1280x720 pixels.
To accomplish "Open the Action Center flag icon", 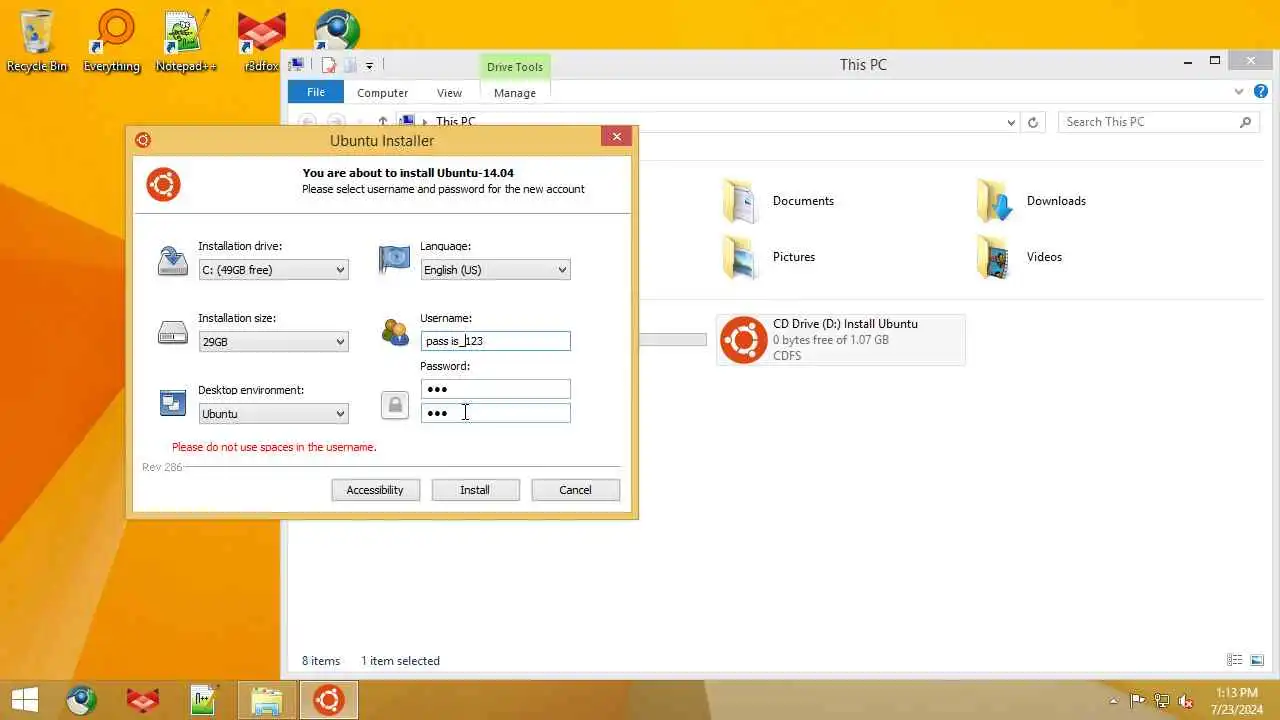I will [1138, 701].
